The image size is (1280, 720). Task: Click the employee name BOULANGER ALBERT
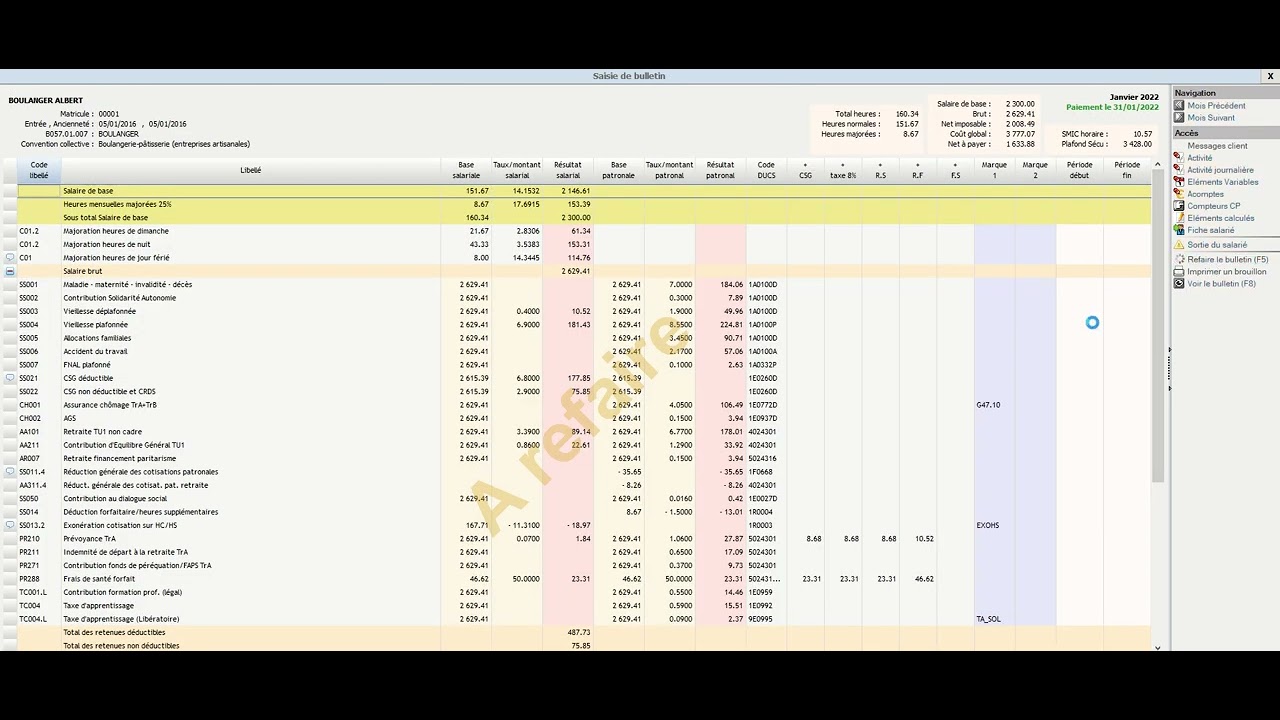46,100
